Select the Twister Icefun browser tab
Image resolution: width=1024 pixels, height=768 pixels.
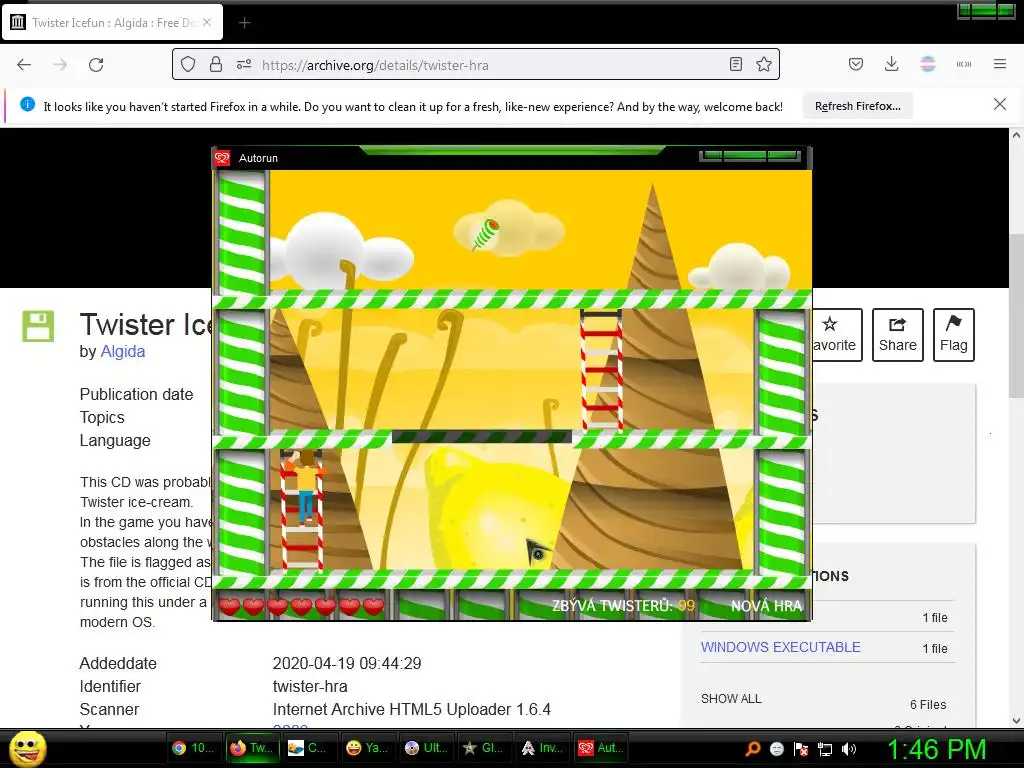(x=112, y=23)
